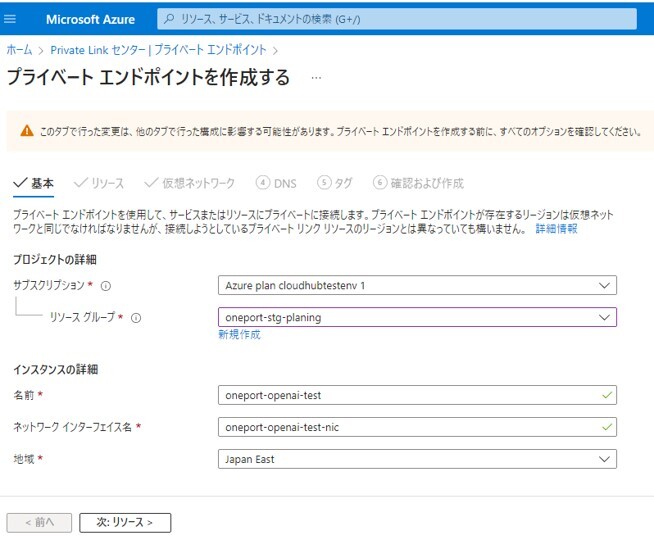Open the タグ tab

click(x=335, y=183)
